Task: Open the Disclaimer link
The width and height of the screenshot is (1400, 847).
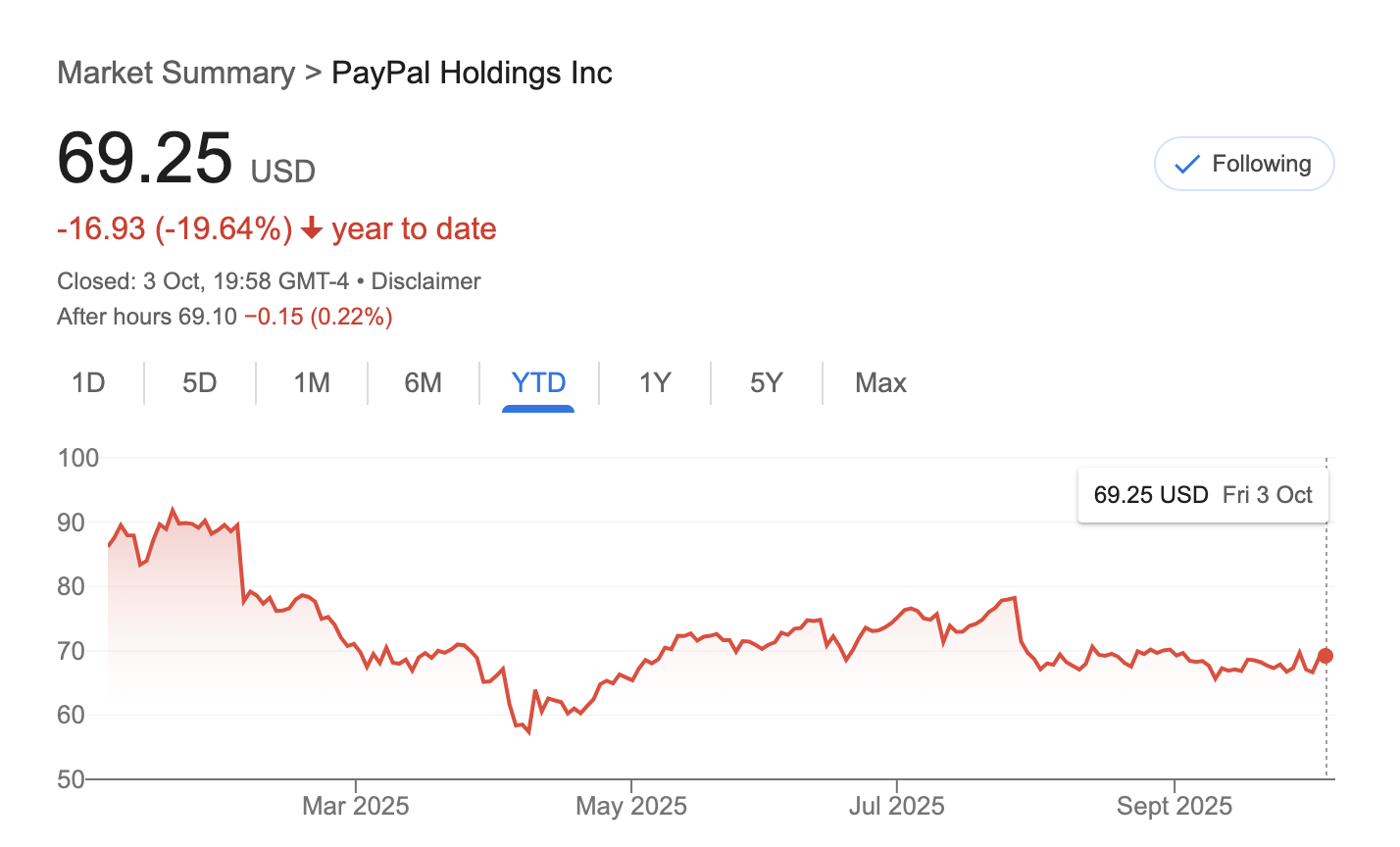Action: (x=425, y=281)
